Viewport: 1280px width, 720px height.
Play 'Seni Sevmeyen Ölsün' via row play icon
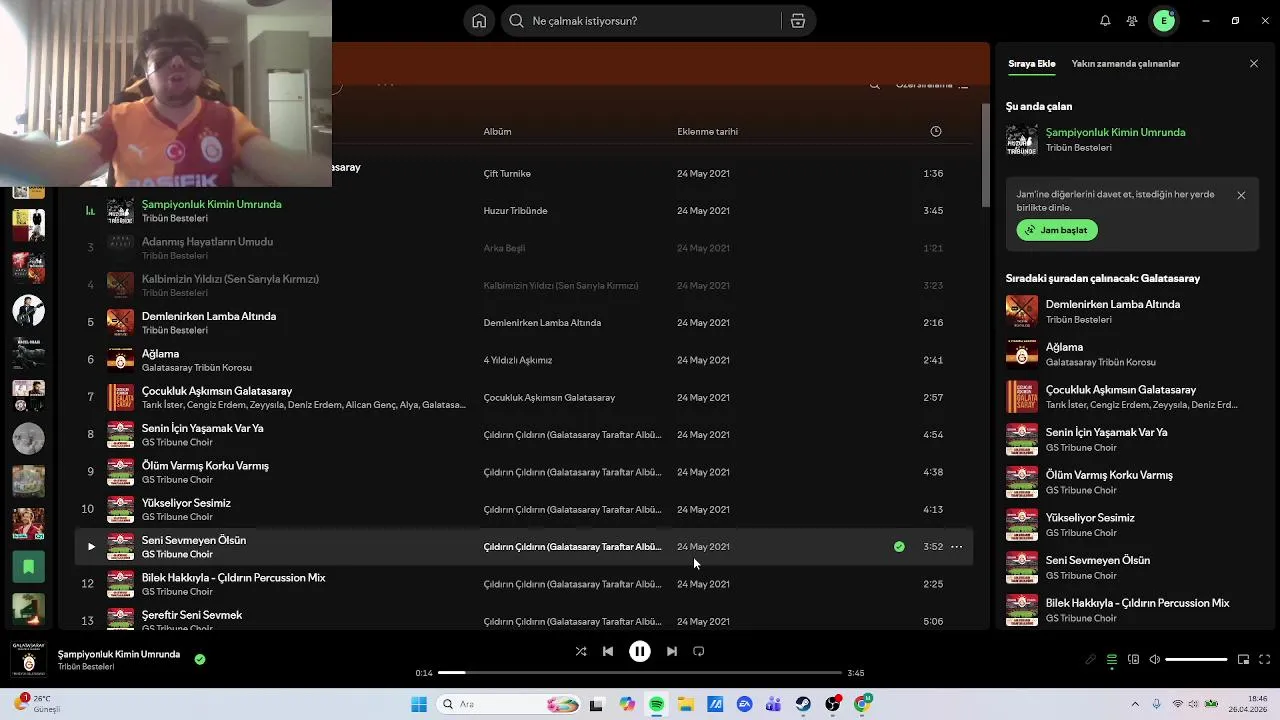coord(91,547)
